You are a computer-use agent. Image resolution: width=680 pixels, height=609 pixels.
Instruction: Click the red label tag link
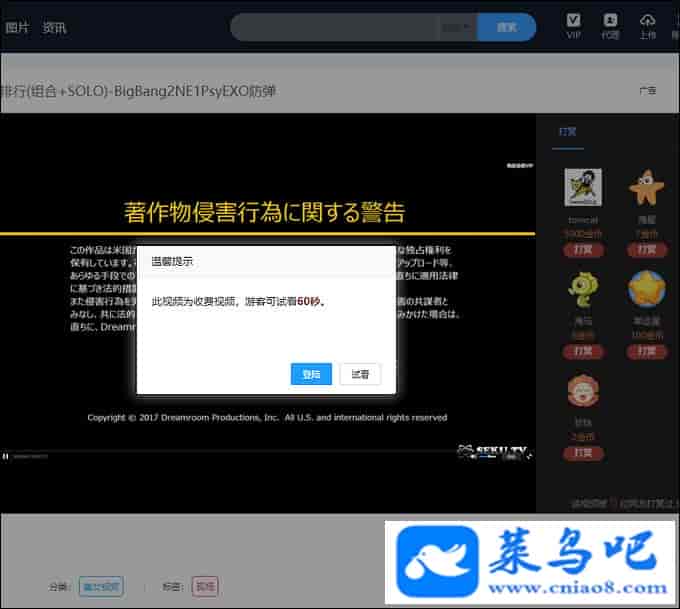point(204,586)
